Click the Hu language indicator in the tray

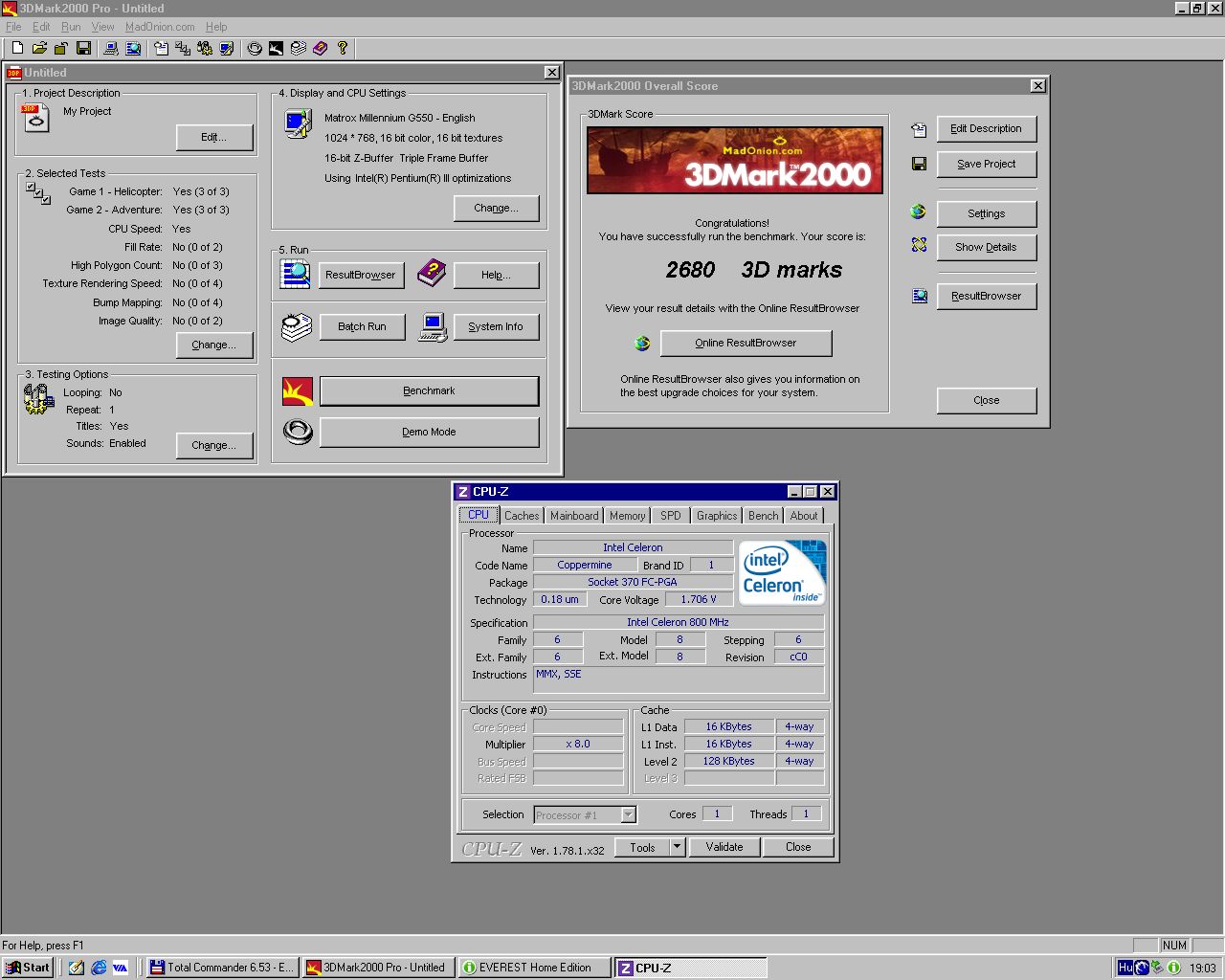click(x=1125, y=968)
